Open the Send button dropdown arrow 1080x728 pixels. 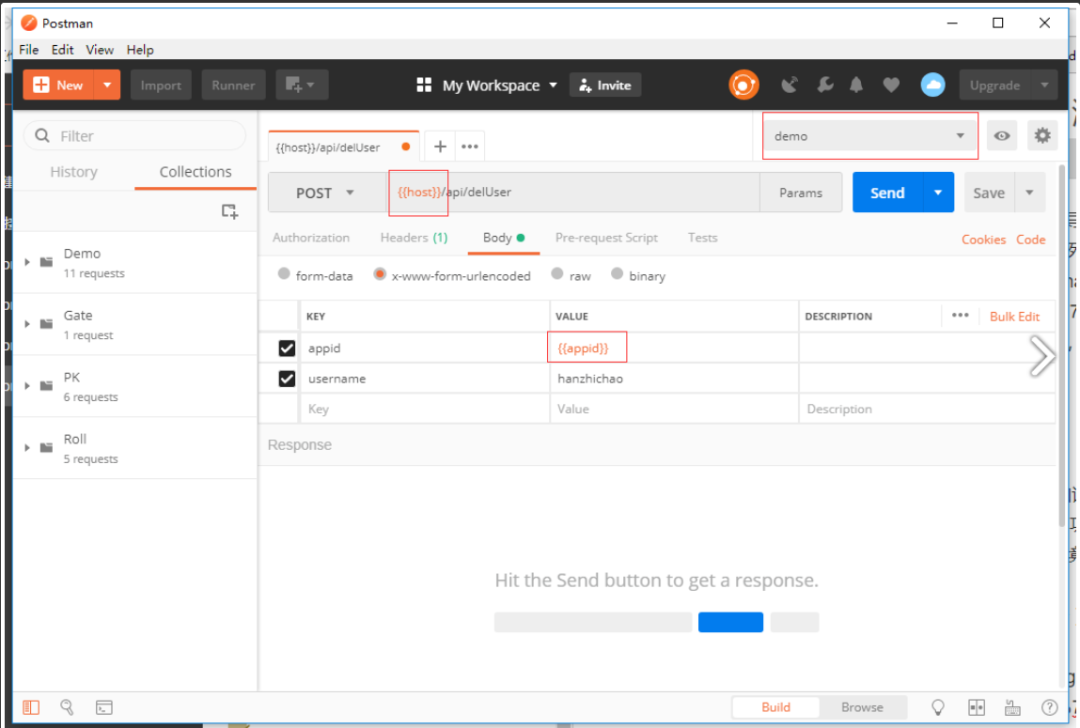click(x=938, y=193)
